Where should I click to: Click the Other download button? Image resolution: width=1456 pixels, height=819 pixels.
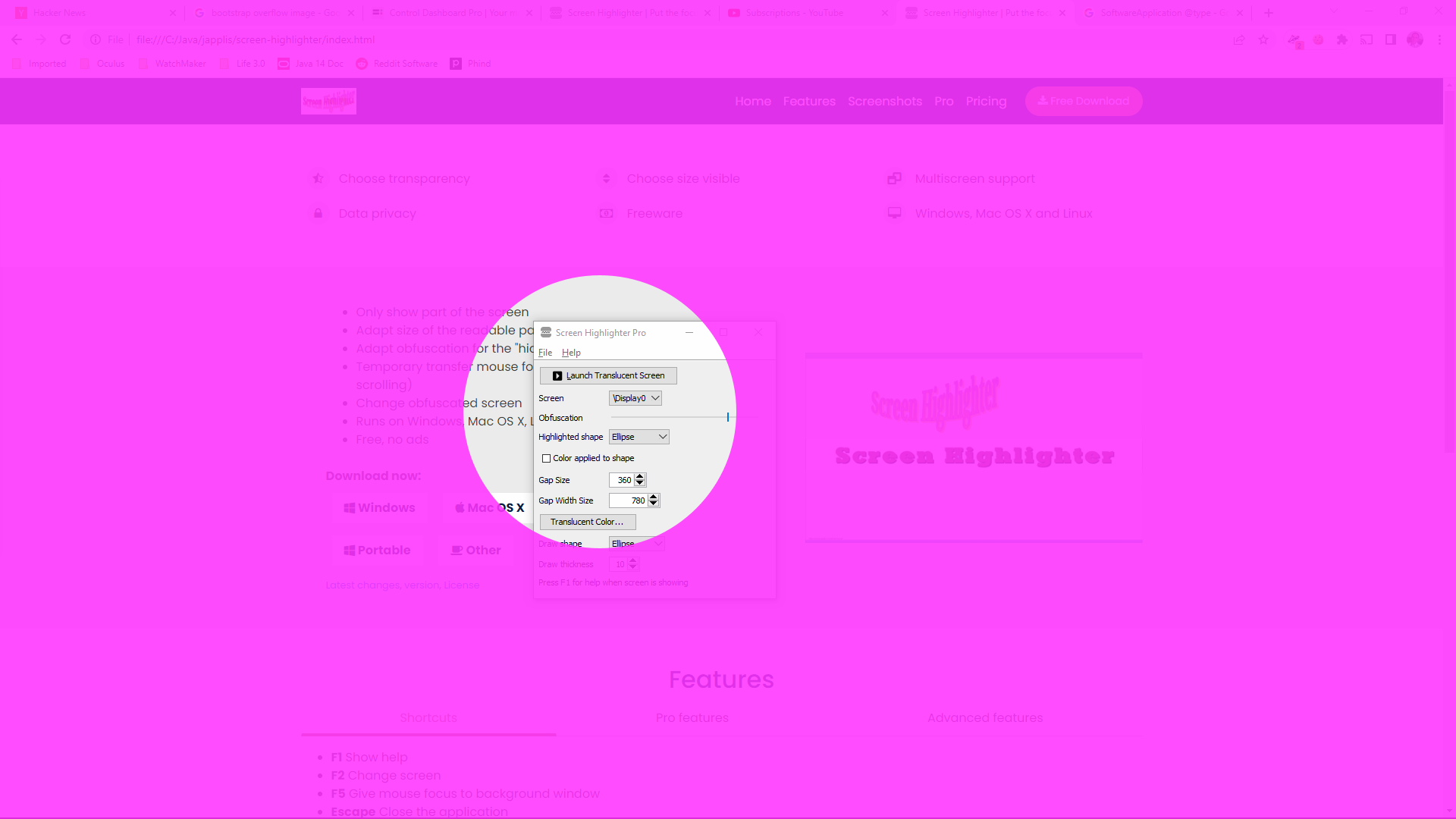475,550
